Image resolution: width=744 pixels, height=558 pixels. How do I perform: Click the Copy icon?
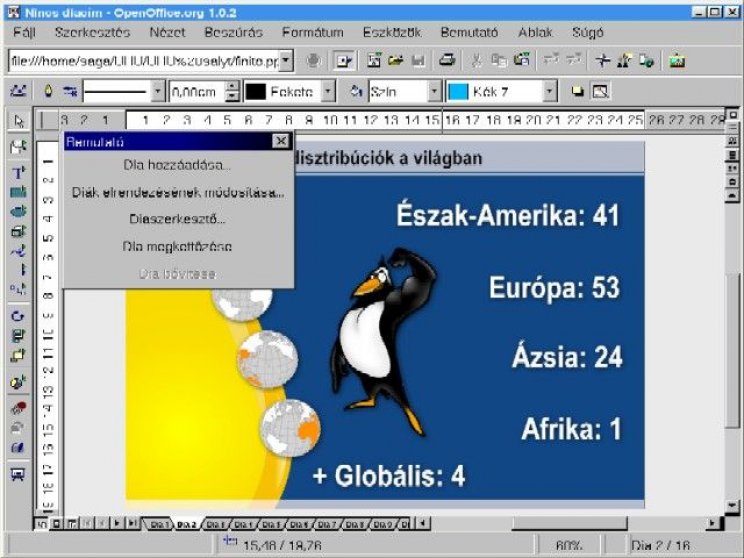click(499, 60)
